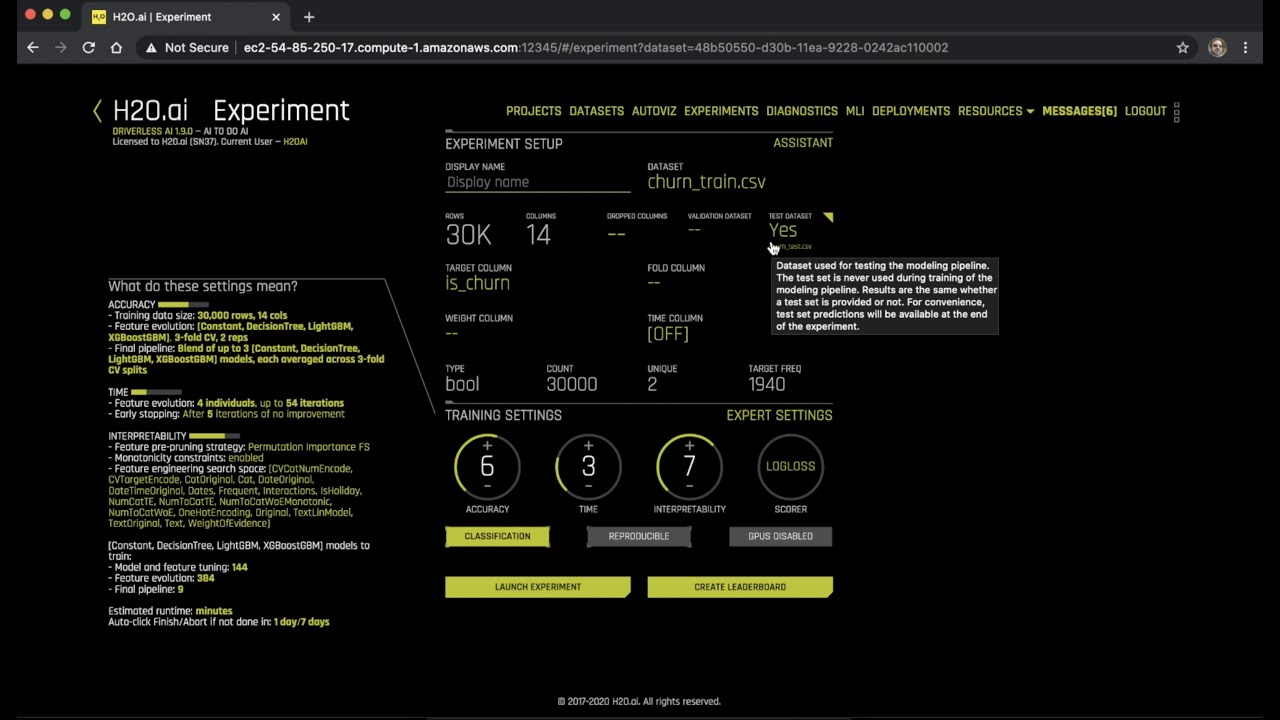Click LAUNCH EXPERIMENT
Viewport: 1280px width, 720px height.
(538, 587)
